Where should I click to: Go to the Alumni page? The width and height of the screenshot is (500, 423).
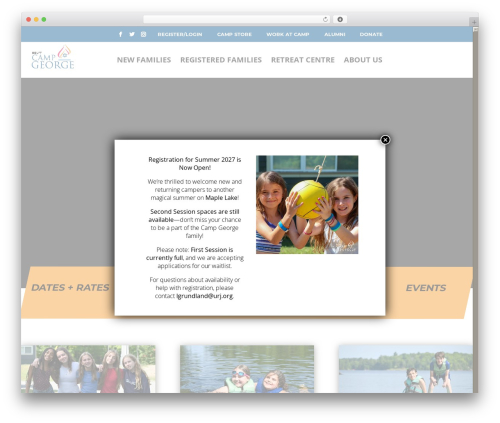[x=335, y=34]
